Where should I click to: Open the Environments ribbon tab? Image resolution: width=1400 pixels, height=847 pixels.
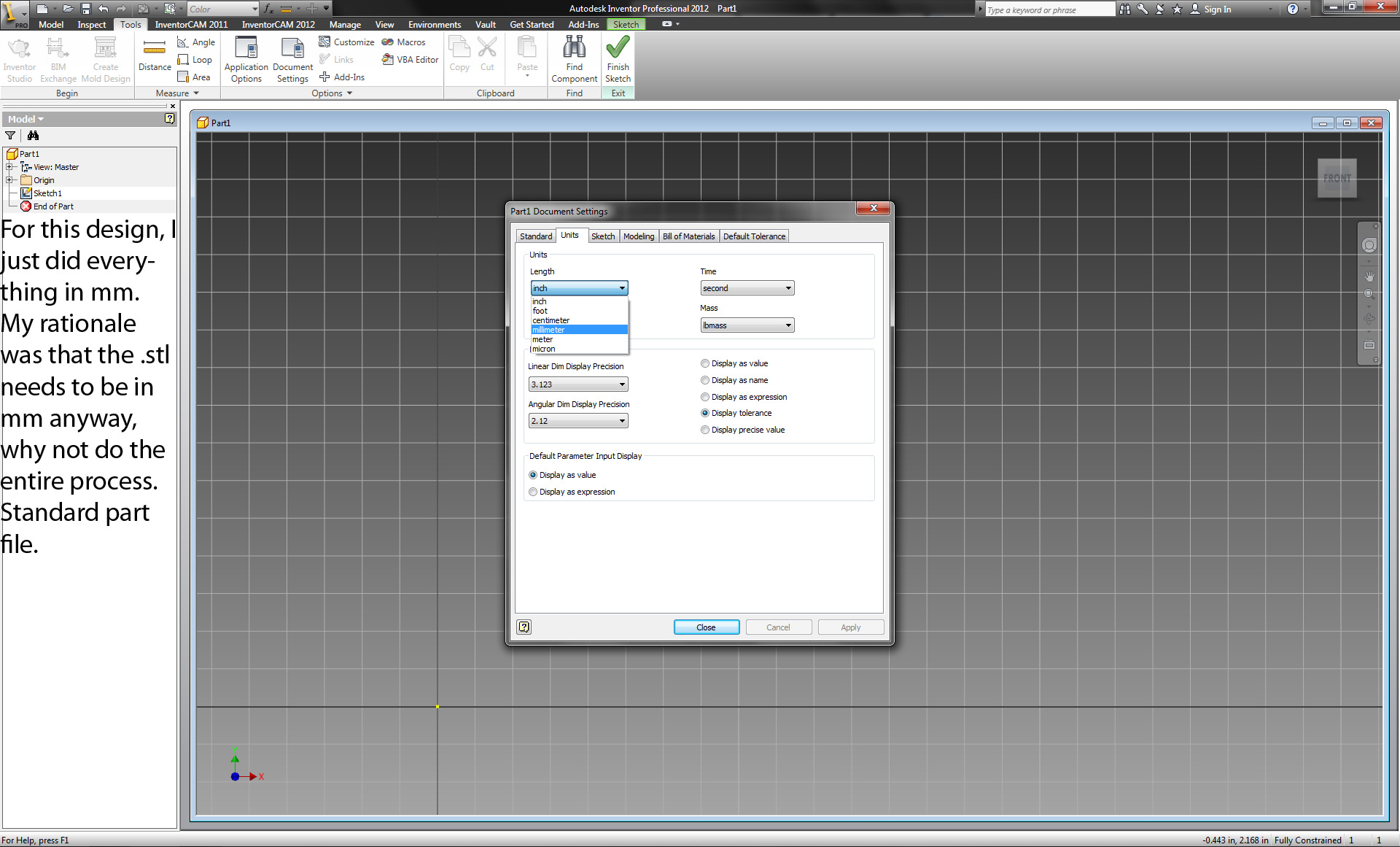tap(435, 24)
